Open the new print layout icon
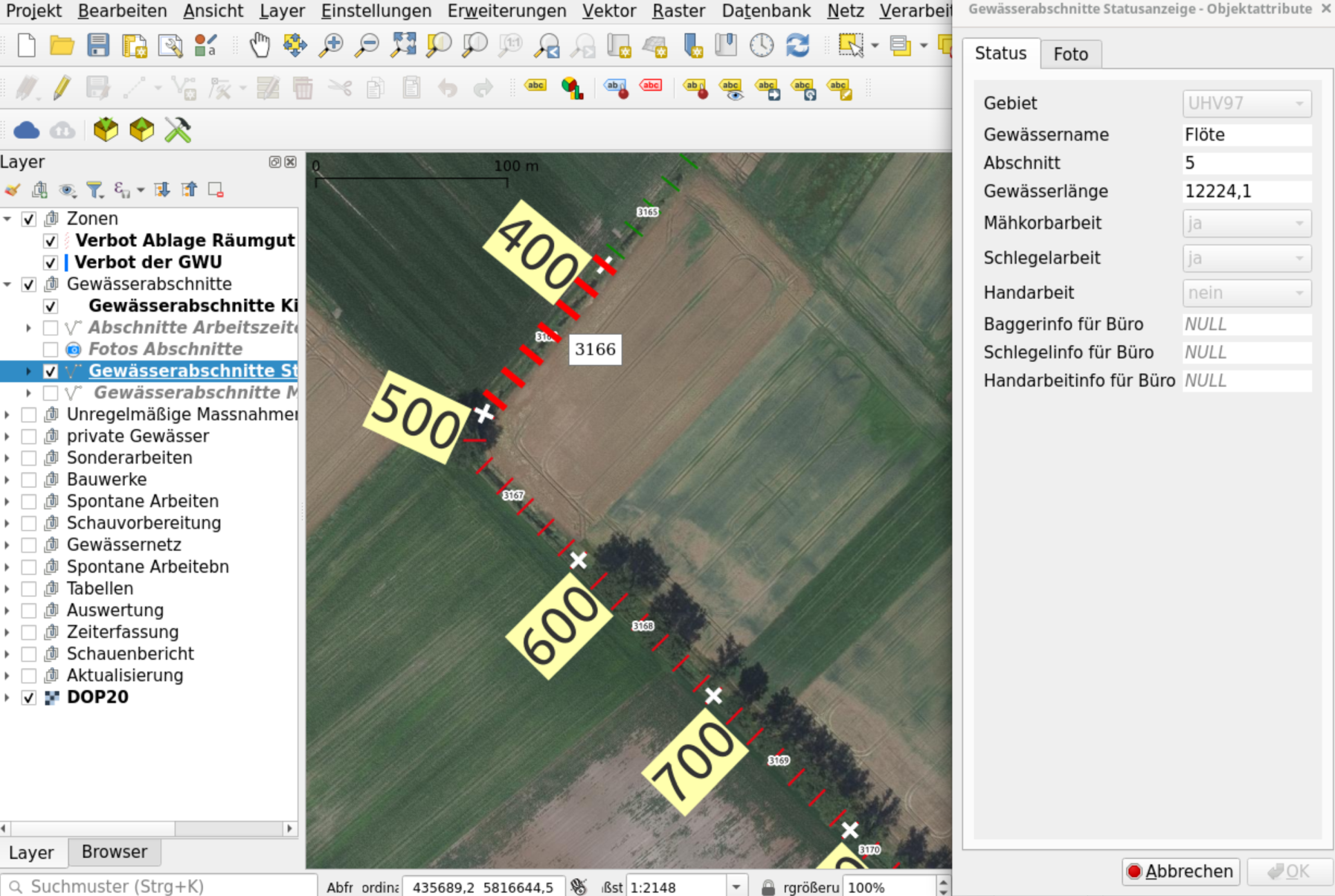Screen dimensions: 1335x896 click(x=135, y=45)
